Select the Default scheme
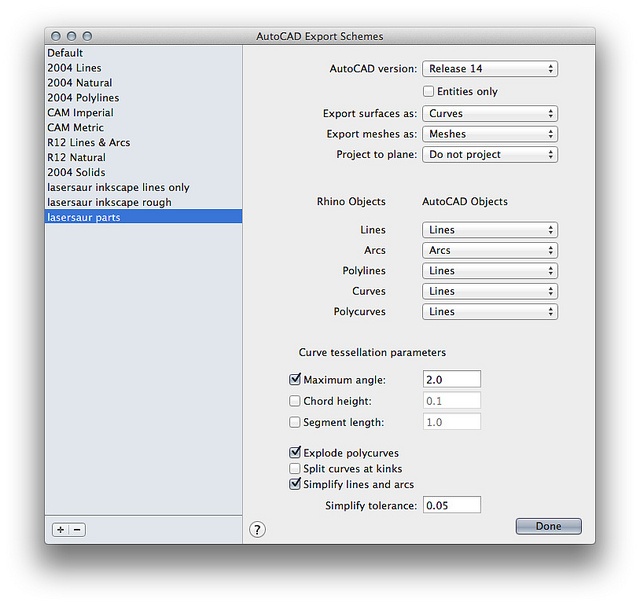640x606 pixels. [143, 53]
